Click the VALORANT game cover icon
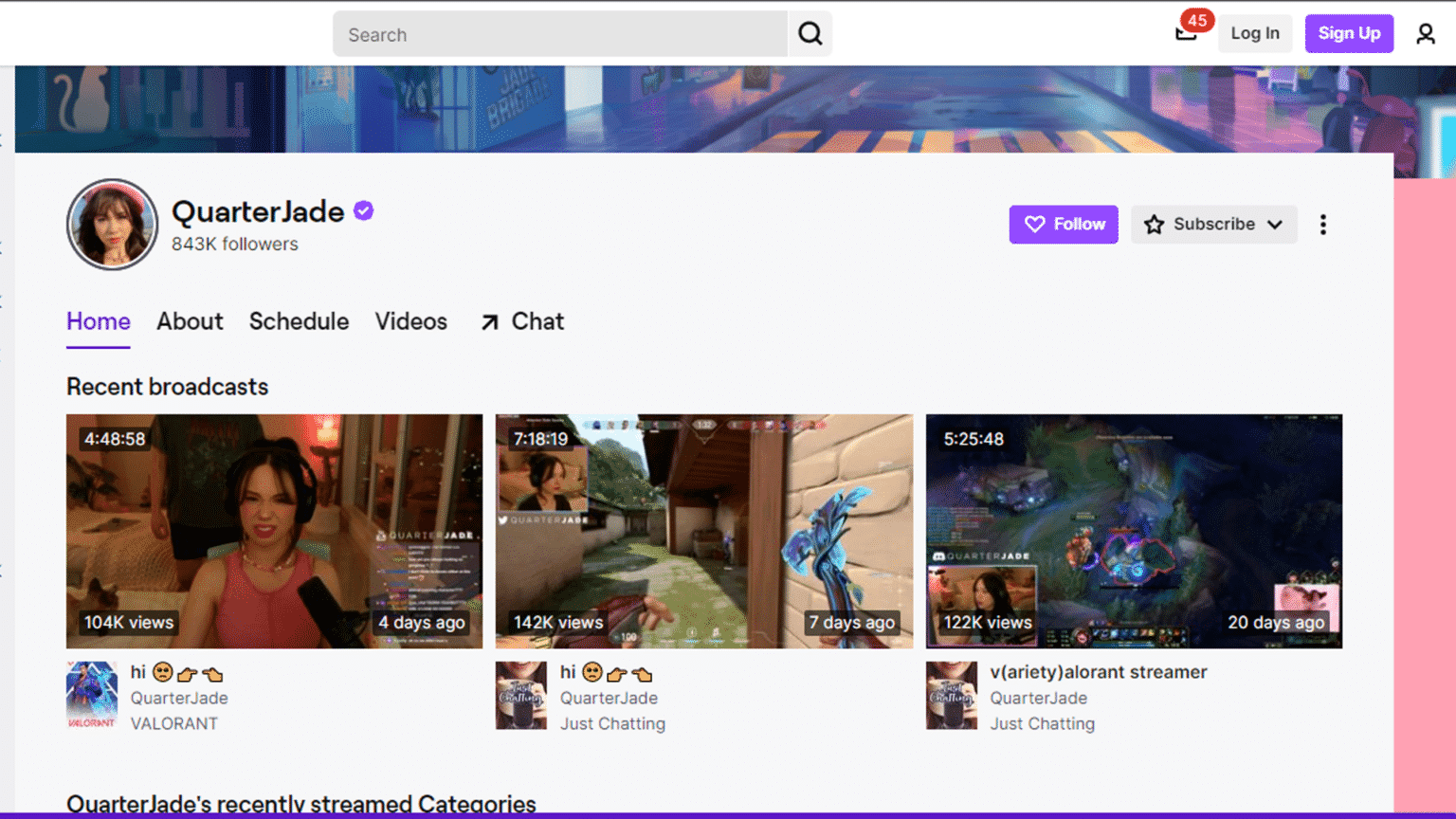1456x819 pixels. [92, 695]
